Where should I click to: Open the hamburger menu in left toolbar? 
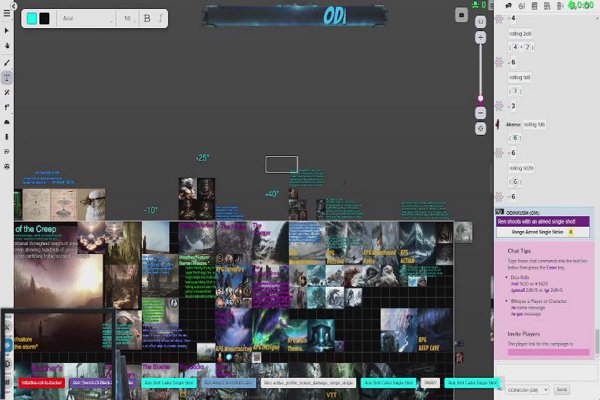[x=7, y=13]
